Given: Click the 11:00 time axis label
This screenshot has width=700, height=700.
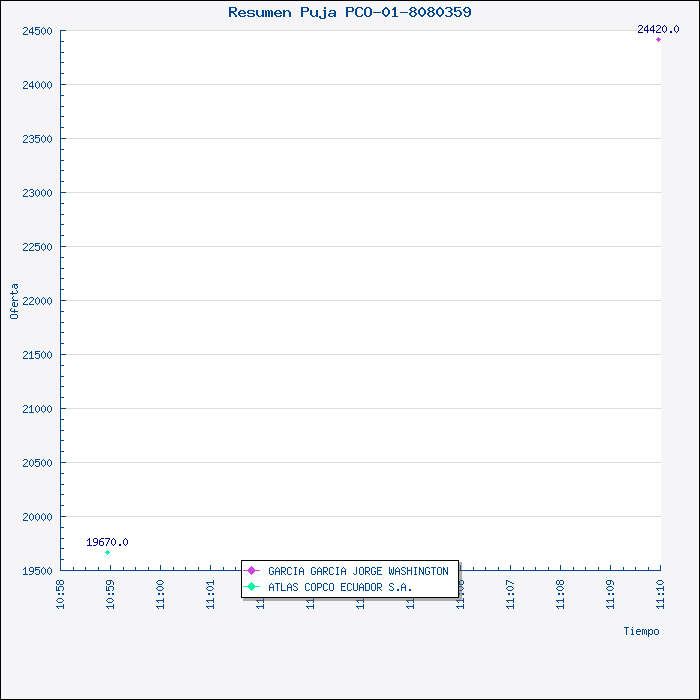Looking at the screenshot, I should tap(160, 592).
